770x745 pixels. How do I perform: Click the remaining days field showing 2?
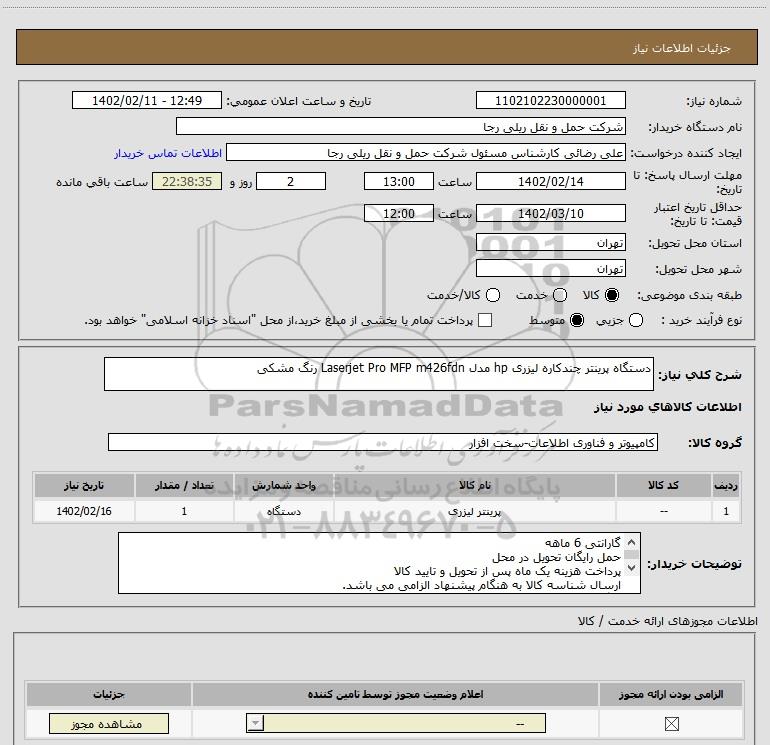291,181
